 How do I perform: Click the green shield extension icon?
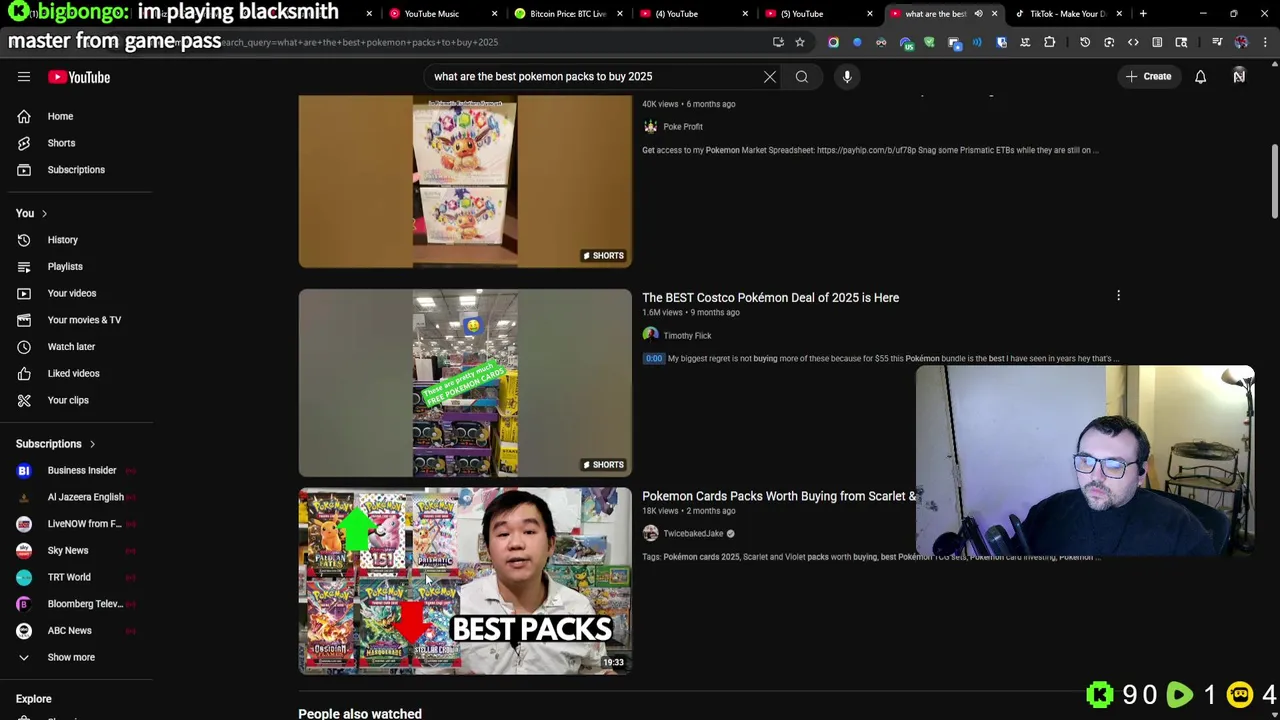(x=929, y=42)
